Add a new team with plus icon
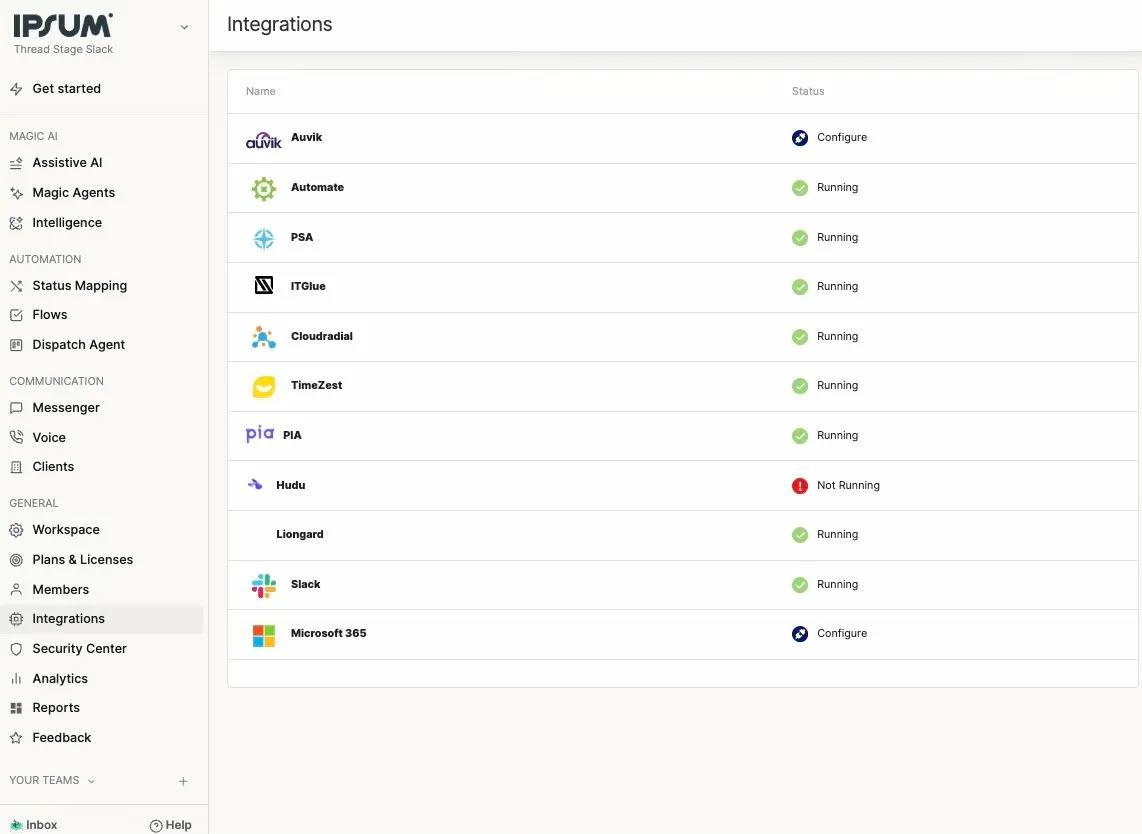This screenshot has height=834, width=1142. pos(184,781)
